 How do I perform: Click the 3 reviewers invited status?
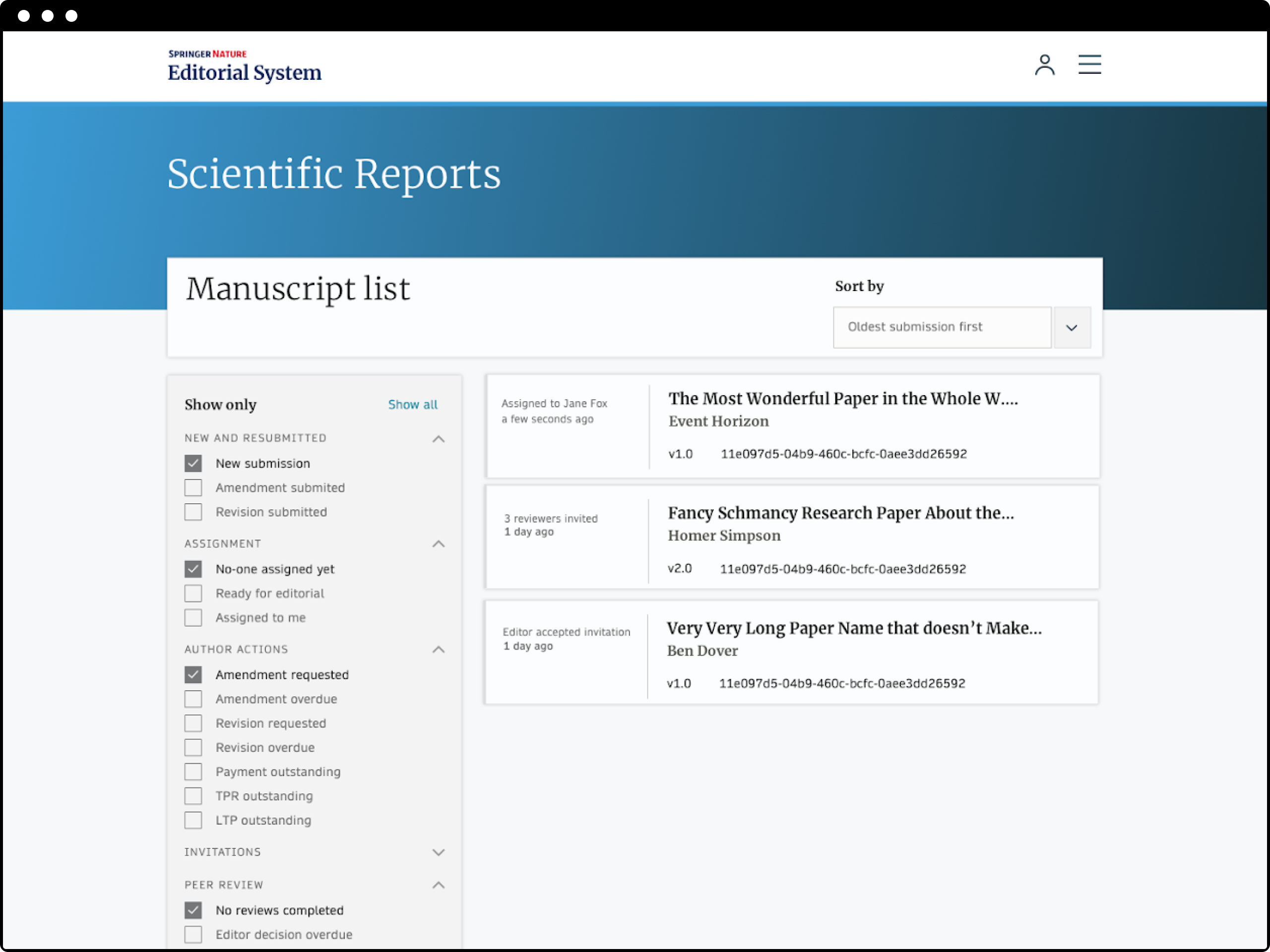point(551,519)
